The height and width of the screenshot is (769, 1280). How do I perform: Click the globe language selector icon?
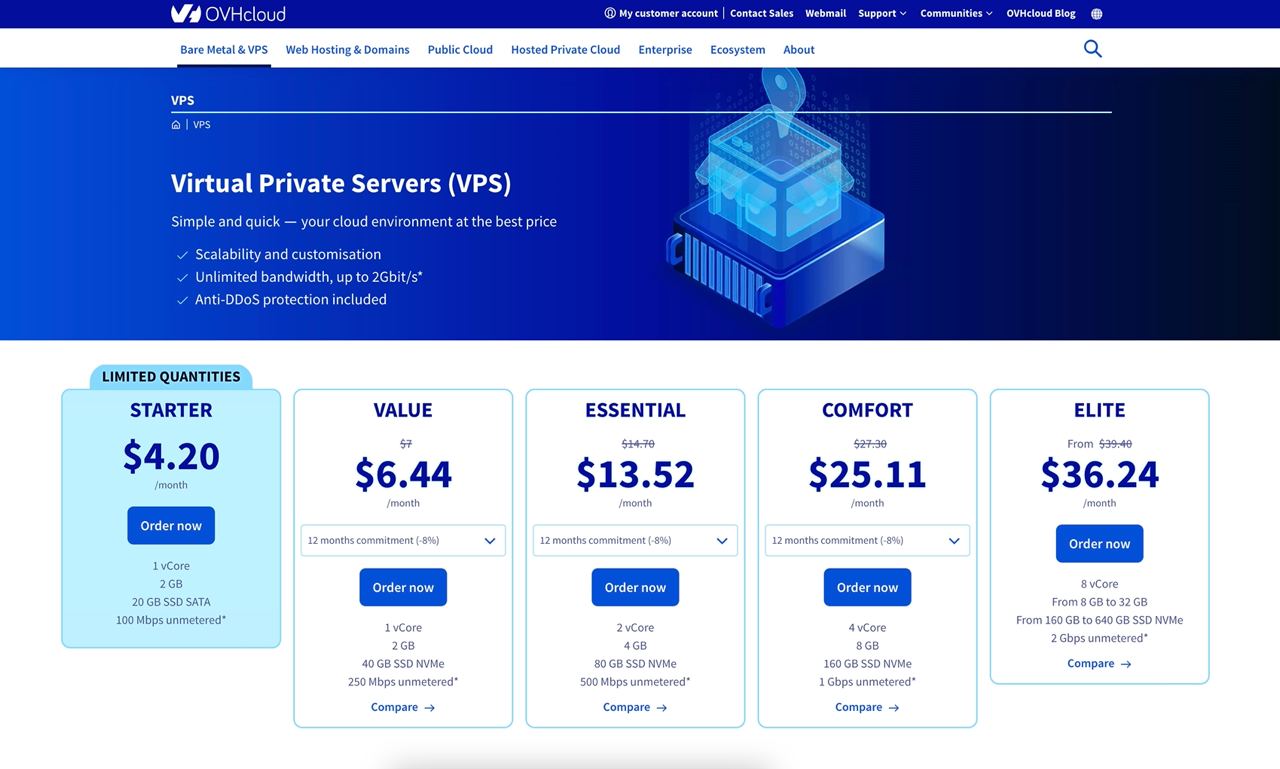(x=1096, y=14)
